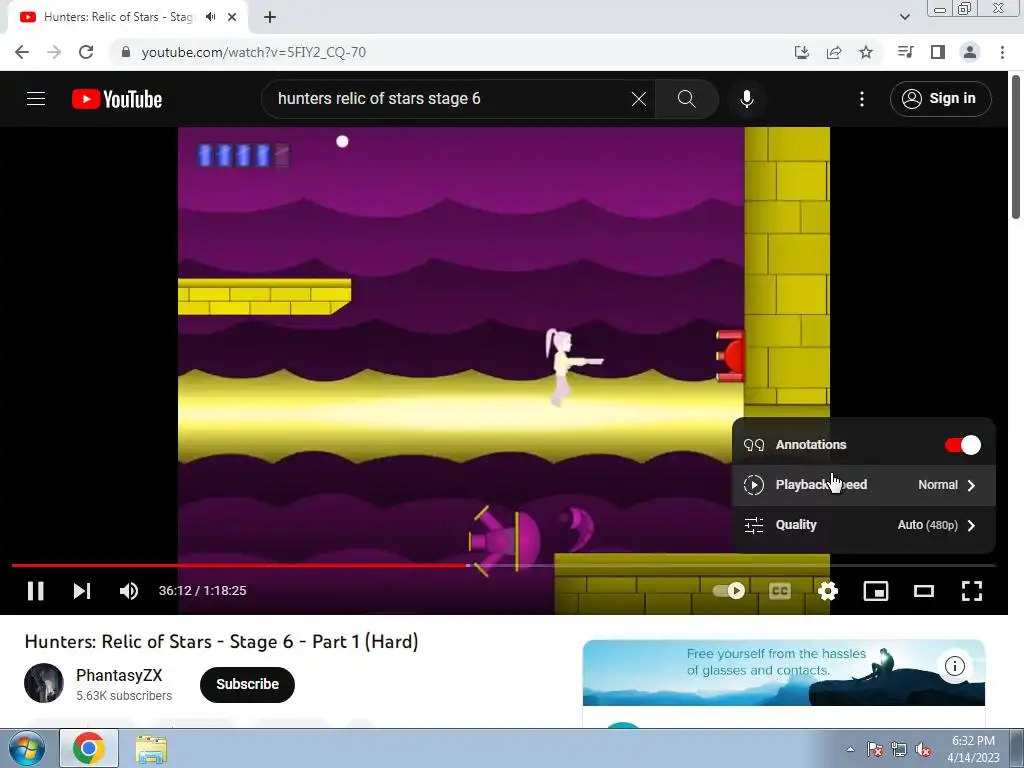1024x768 pixels.
Task: Run the search with the magnifier button
Action: [686, 99]
